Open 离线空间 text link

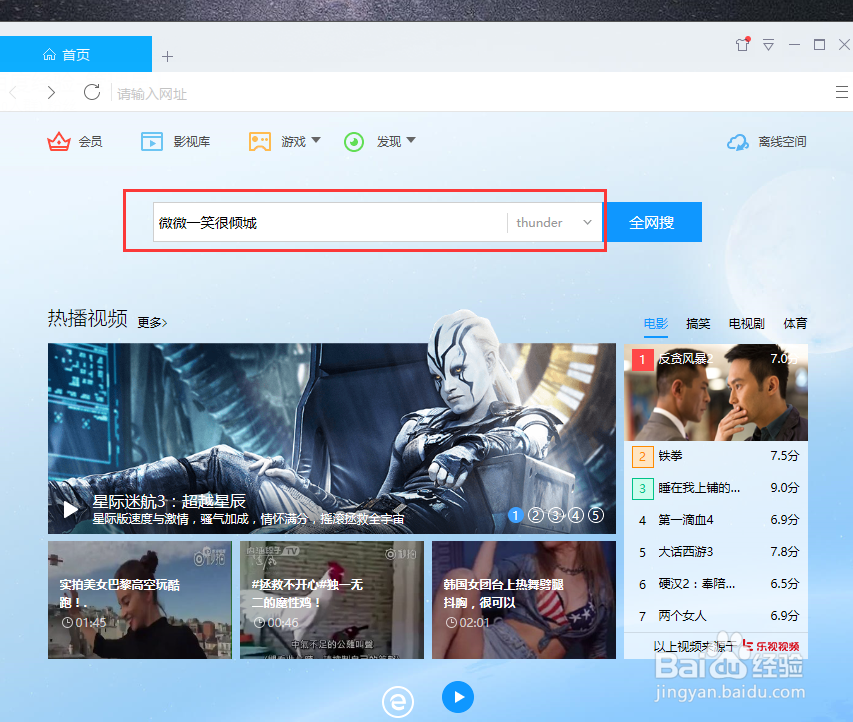click(x=782, y=142)
